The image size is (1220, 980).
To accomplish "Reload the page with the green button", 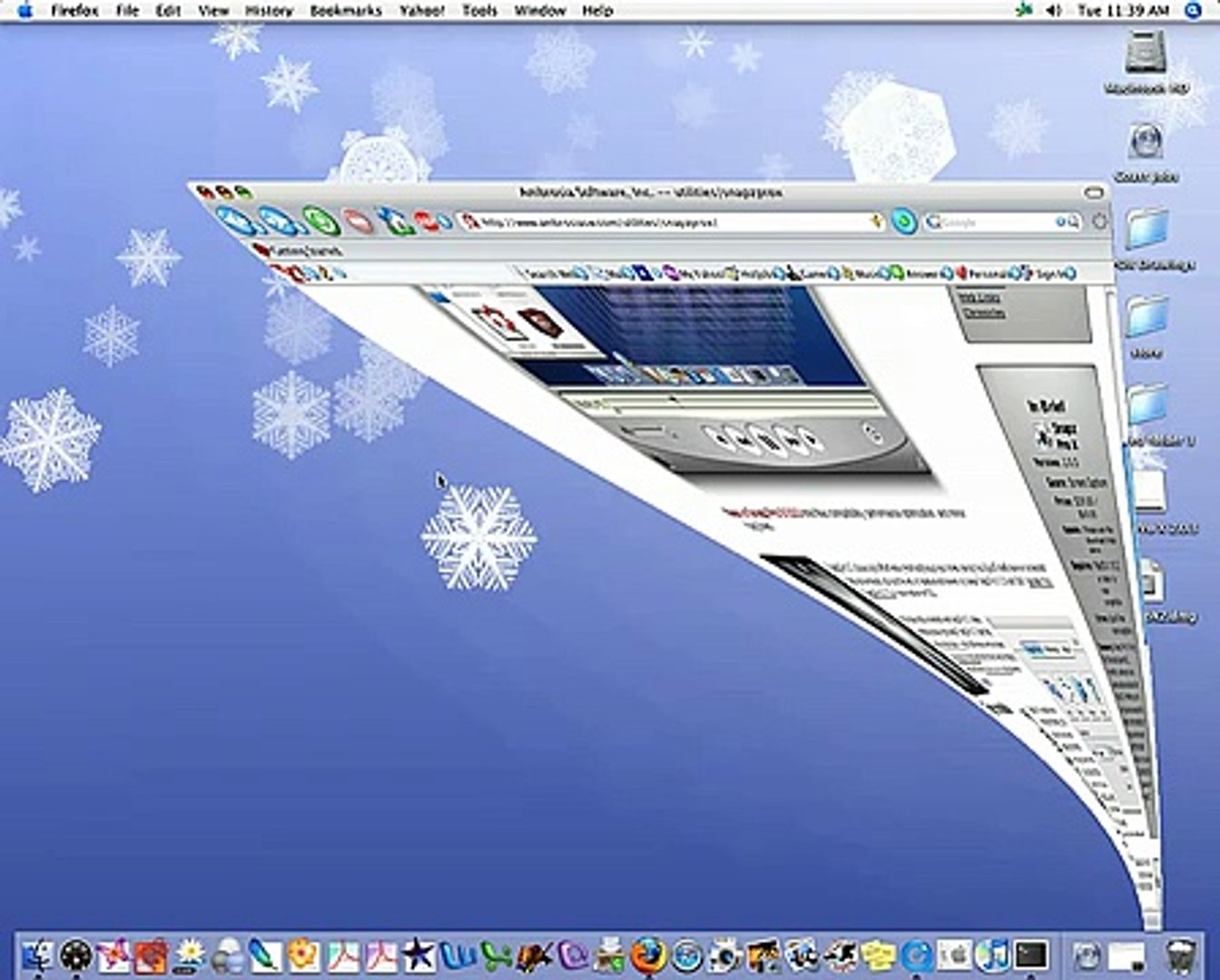I will tap(320, 221).
